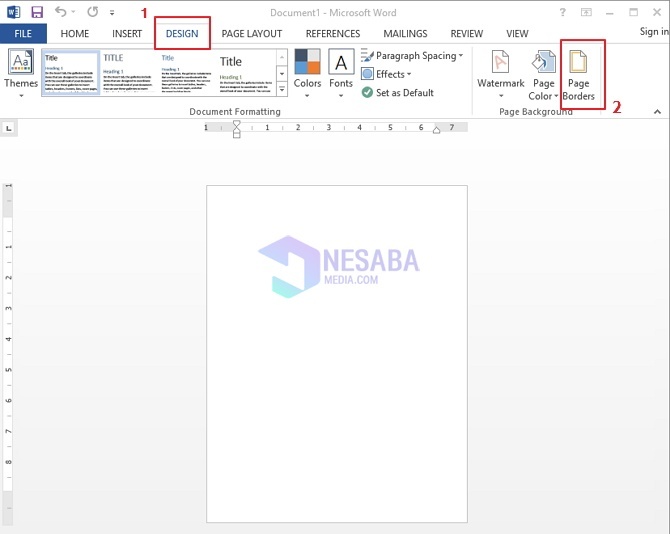Image resolution: width=670 pixels, height=534 pixels.
Task: Collapse the ribbon with the caret
Action: 657,111
